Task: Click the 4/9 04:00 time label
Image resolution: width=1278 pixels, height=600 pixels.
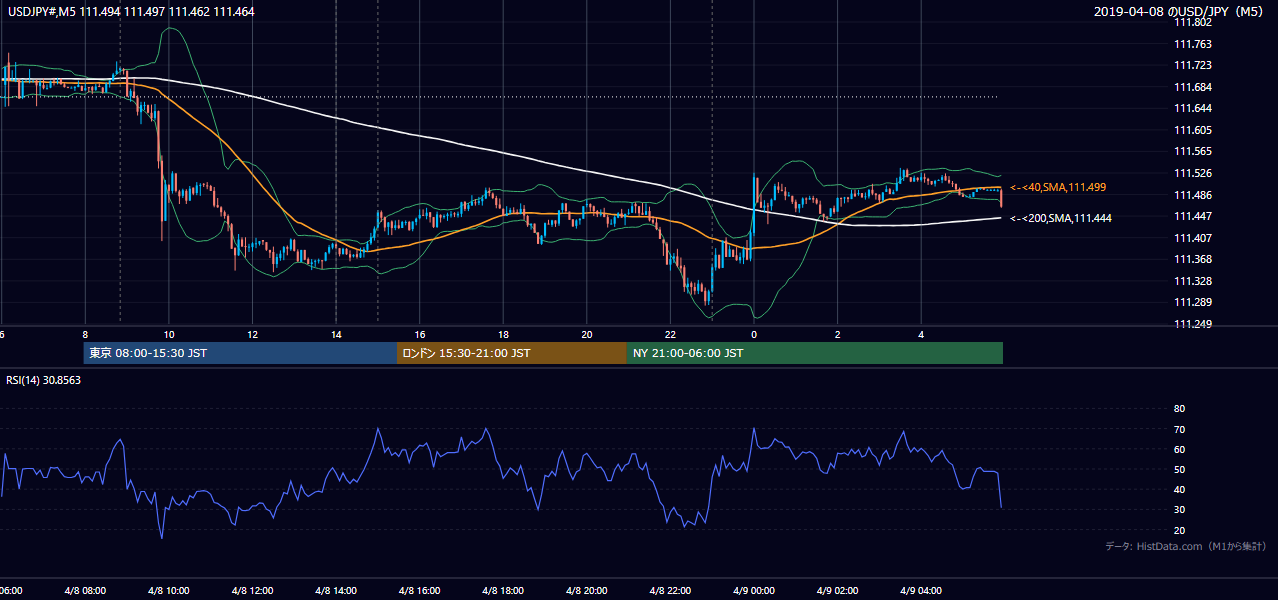Action: pos(921,591)
